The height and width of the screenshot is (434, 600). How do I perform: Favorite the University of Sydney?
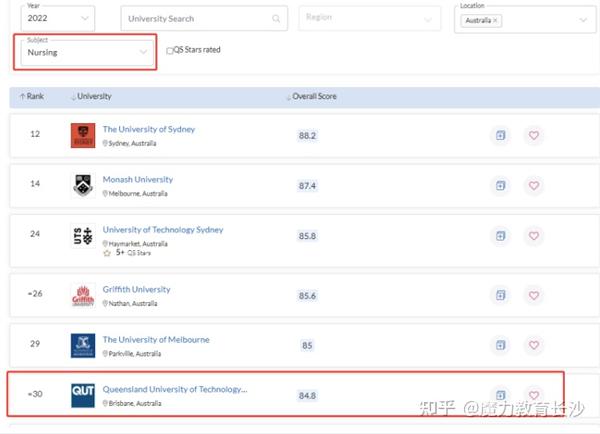tap(534, 135)
